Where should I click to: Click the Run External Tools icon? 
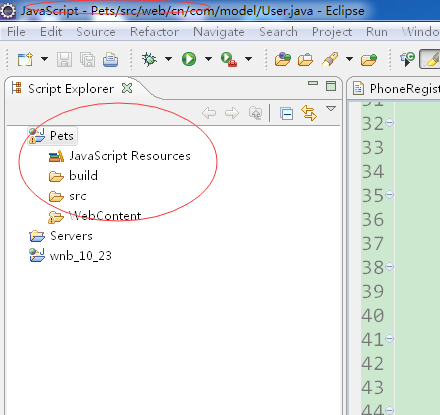click(229, 59)
